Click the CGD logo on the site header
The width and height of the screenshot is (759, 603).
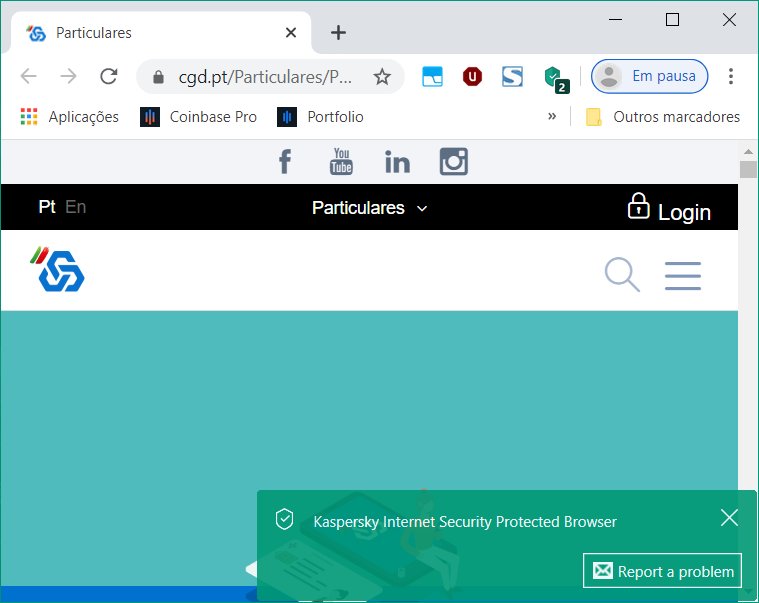click(57, 270)
